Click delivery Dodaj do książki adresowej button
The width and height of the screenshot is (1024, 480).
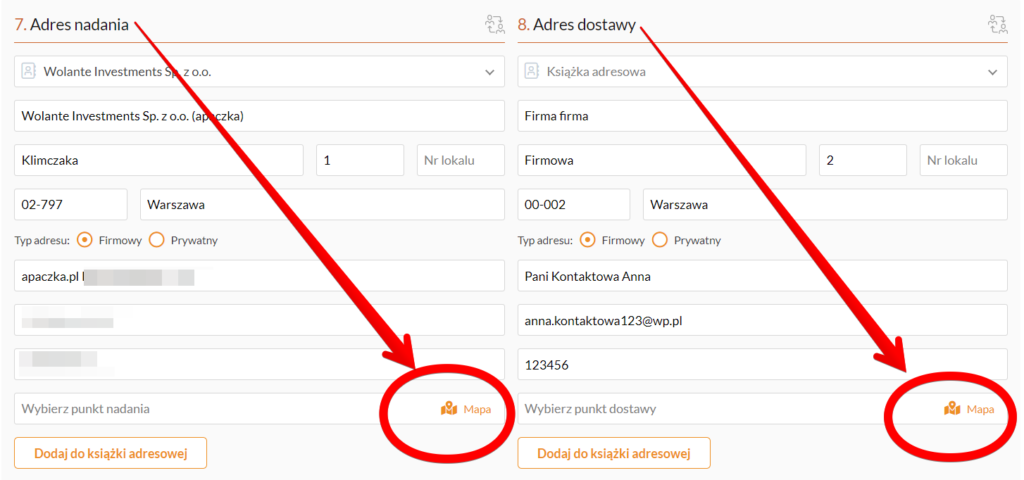pos(613,453)
